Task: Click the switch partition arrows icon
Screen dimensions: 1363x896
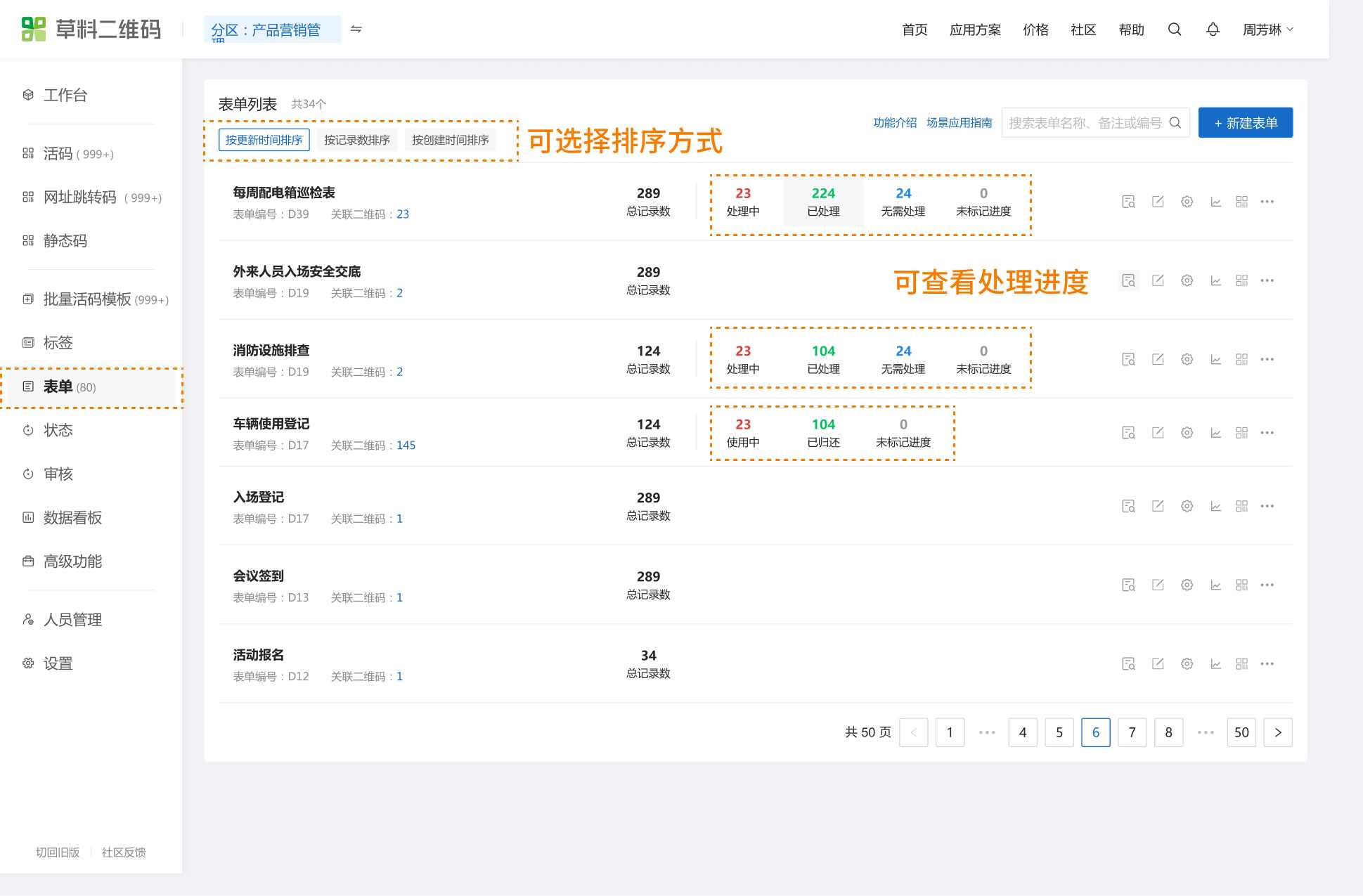Action: 356,29
